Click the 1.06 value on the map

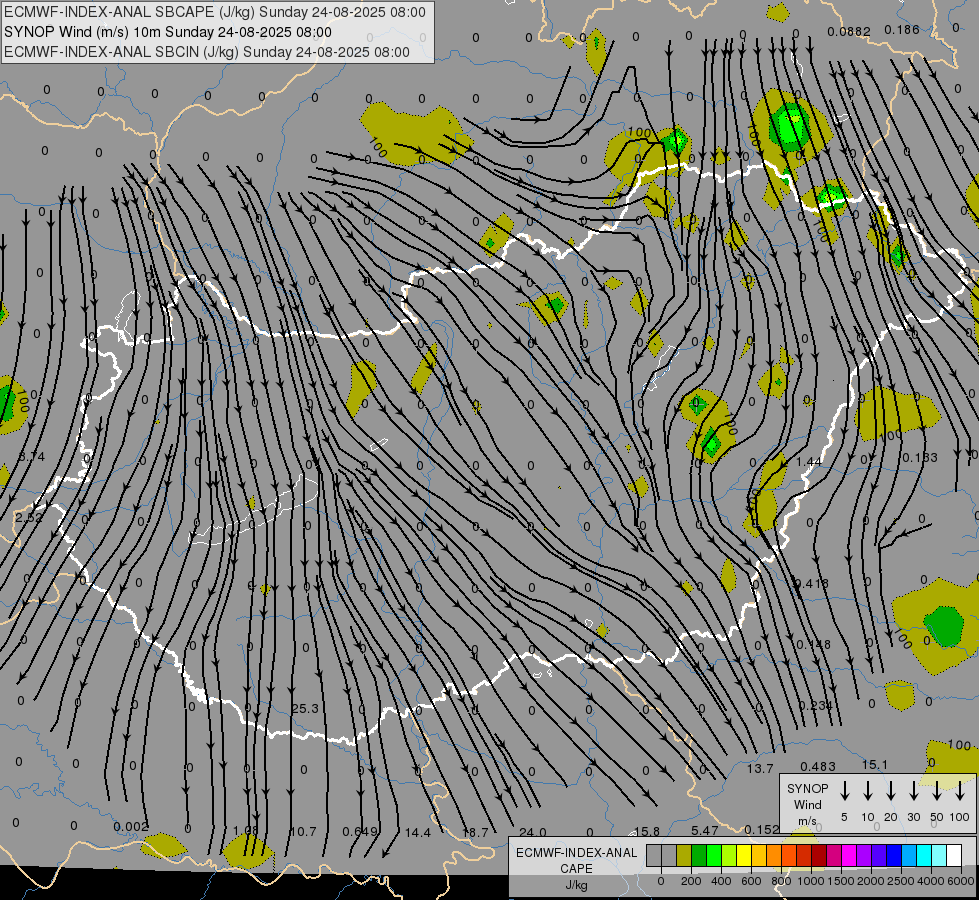pos(245,830)
